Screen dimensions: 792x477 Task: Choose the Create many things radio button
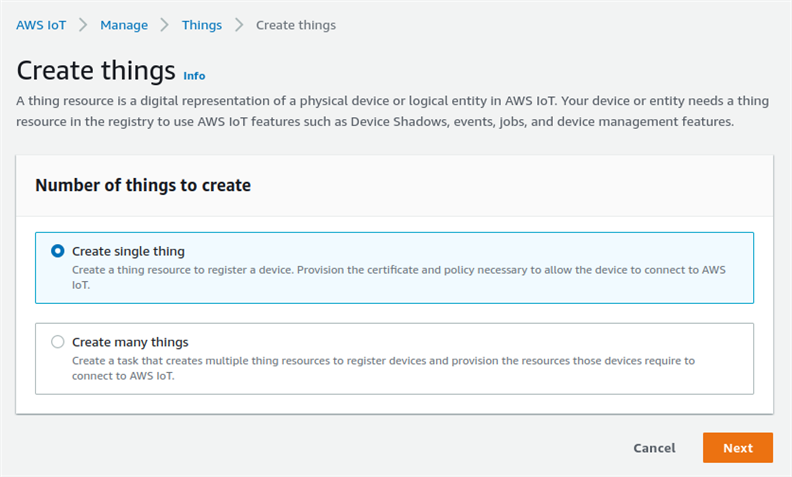(58, 342)
